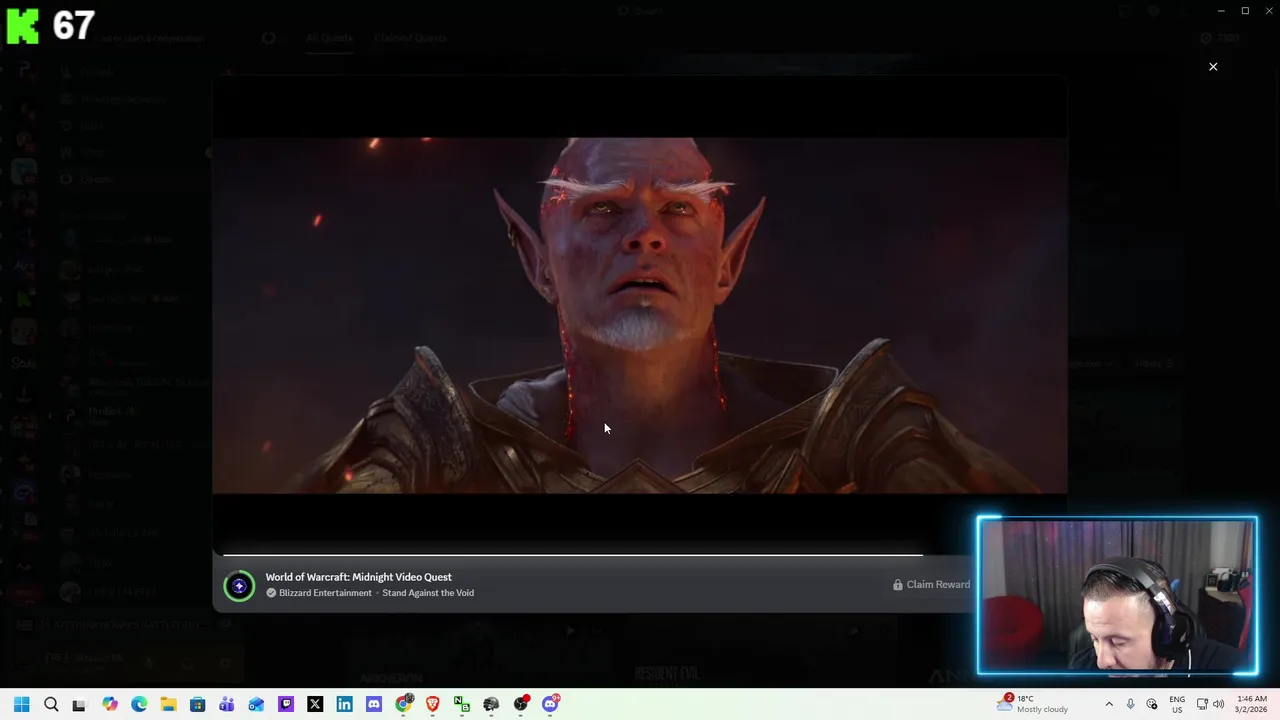
Task: Switch to OBS Studio on the taskbar
Action: pos(521,704)
